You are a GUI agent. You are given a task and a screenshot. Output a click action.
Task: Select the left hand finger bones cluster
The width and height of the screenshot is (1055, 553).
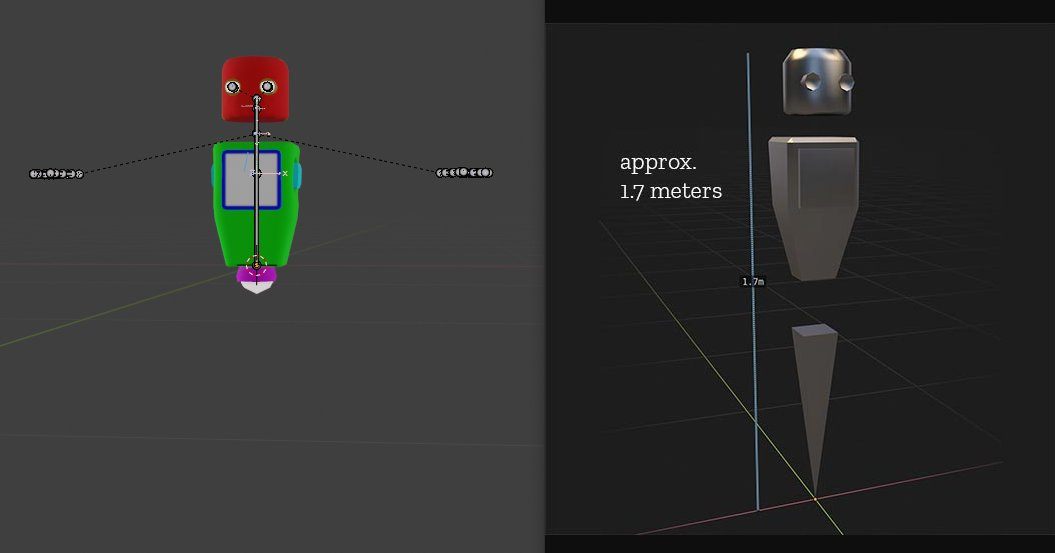click(57, 174)
